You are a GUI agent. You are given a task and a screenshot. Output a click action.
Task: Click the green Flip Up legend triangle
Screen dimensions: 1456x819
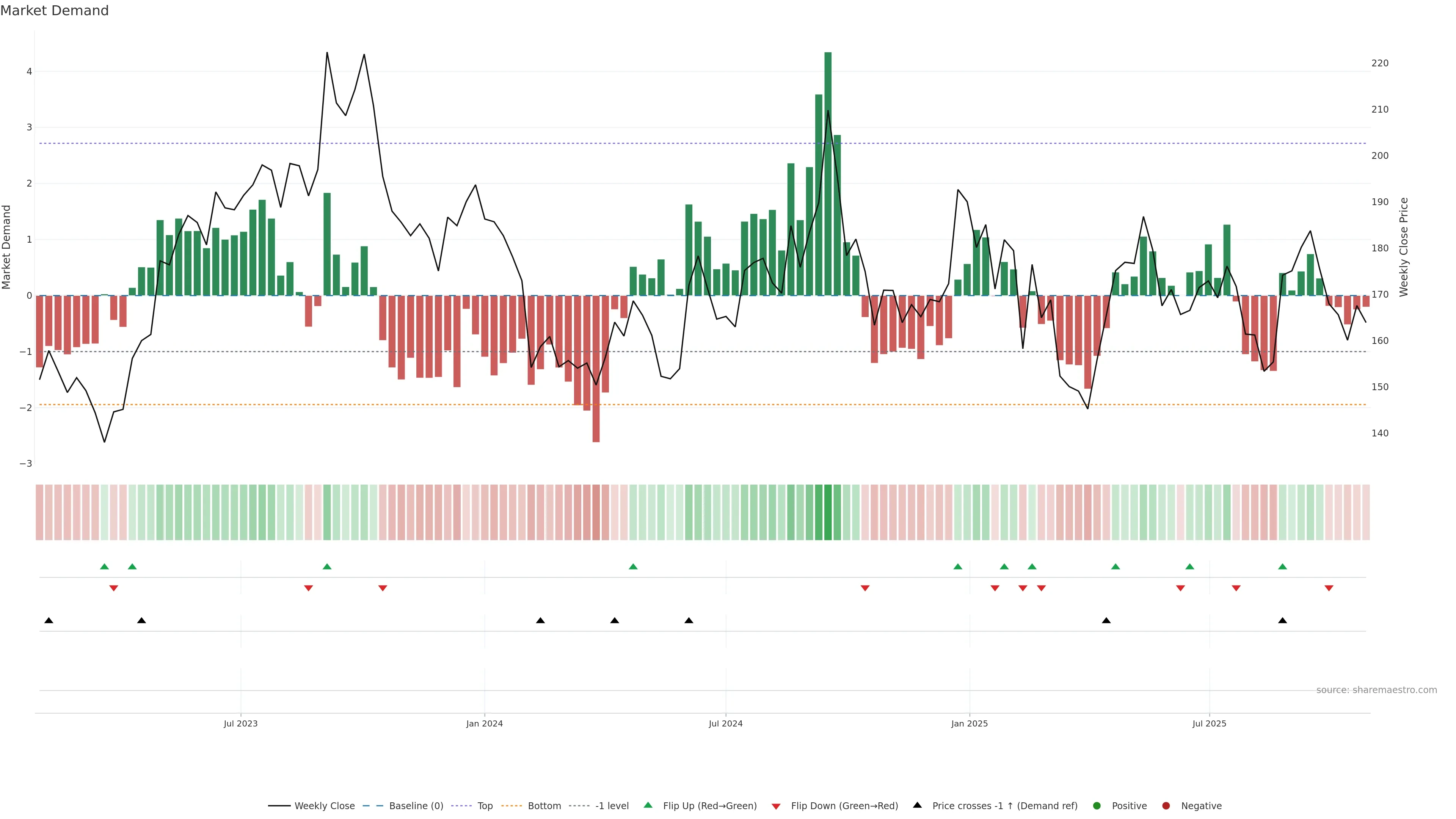click(648, 805)
